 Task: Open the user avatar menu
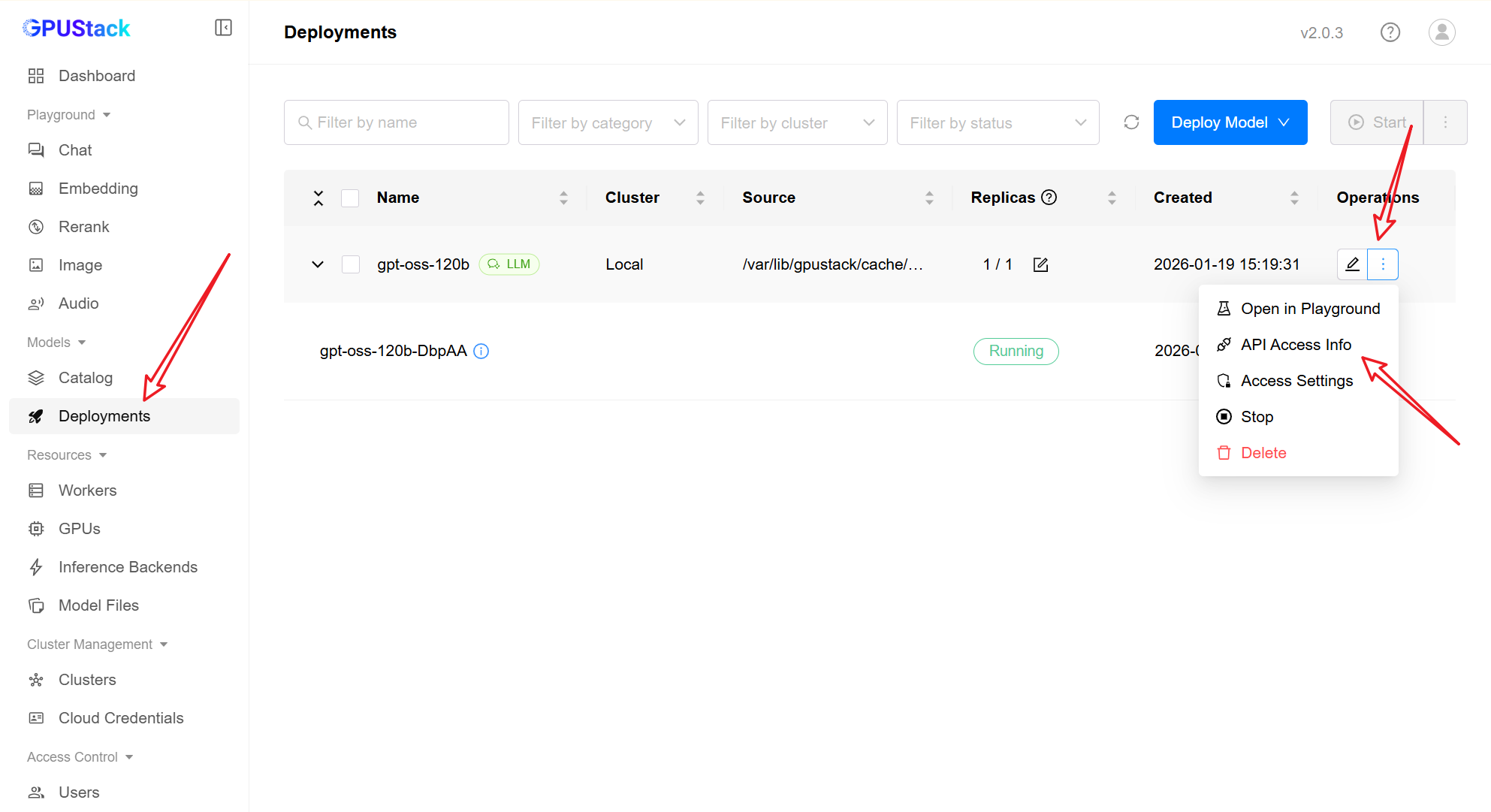click(x=1441, y=32)
